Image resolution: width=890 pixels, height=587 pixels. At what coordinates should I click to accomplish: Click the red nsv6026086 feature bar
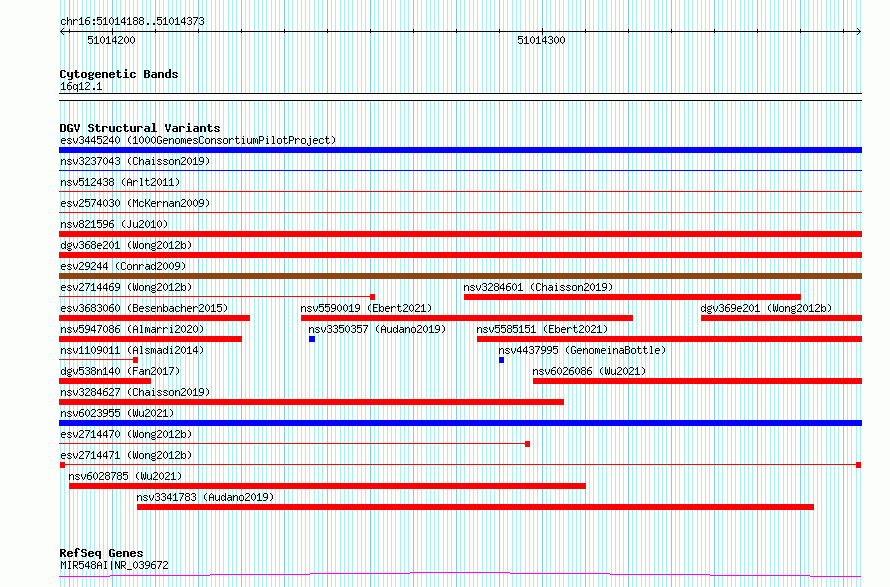click(x=698, y=381)
